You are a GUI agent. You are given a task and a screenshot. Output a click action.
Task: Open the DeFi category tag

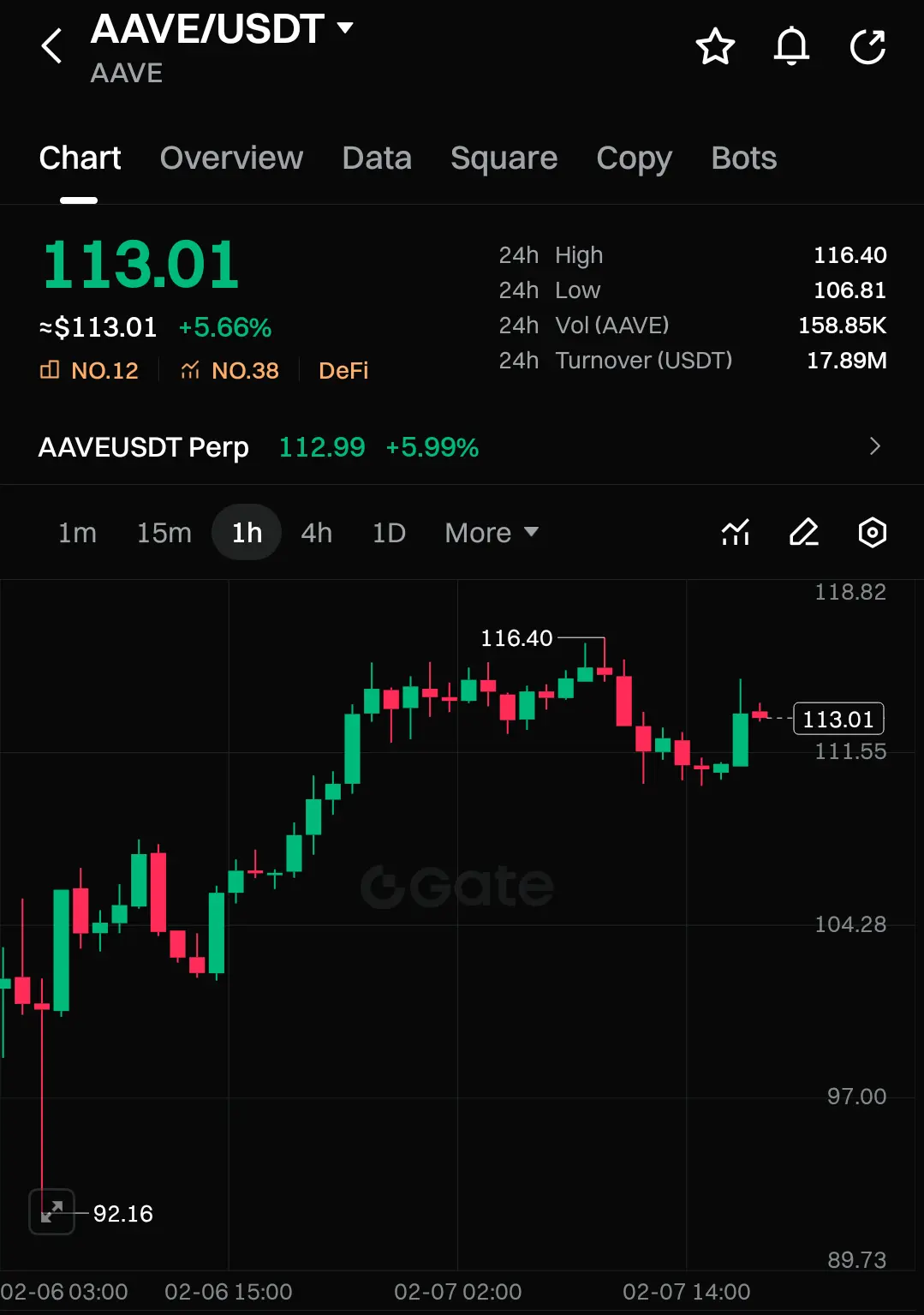pos(343,370)
